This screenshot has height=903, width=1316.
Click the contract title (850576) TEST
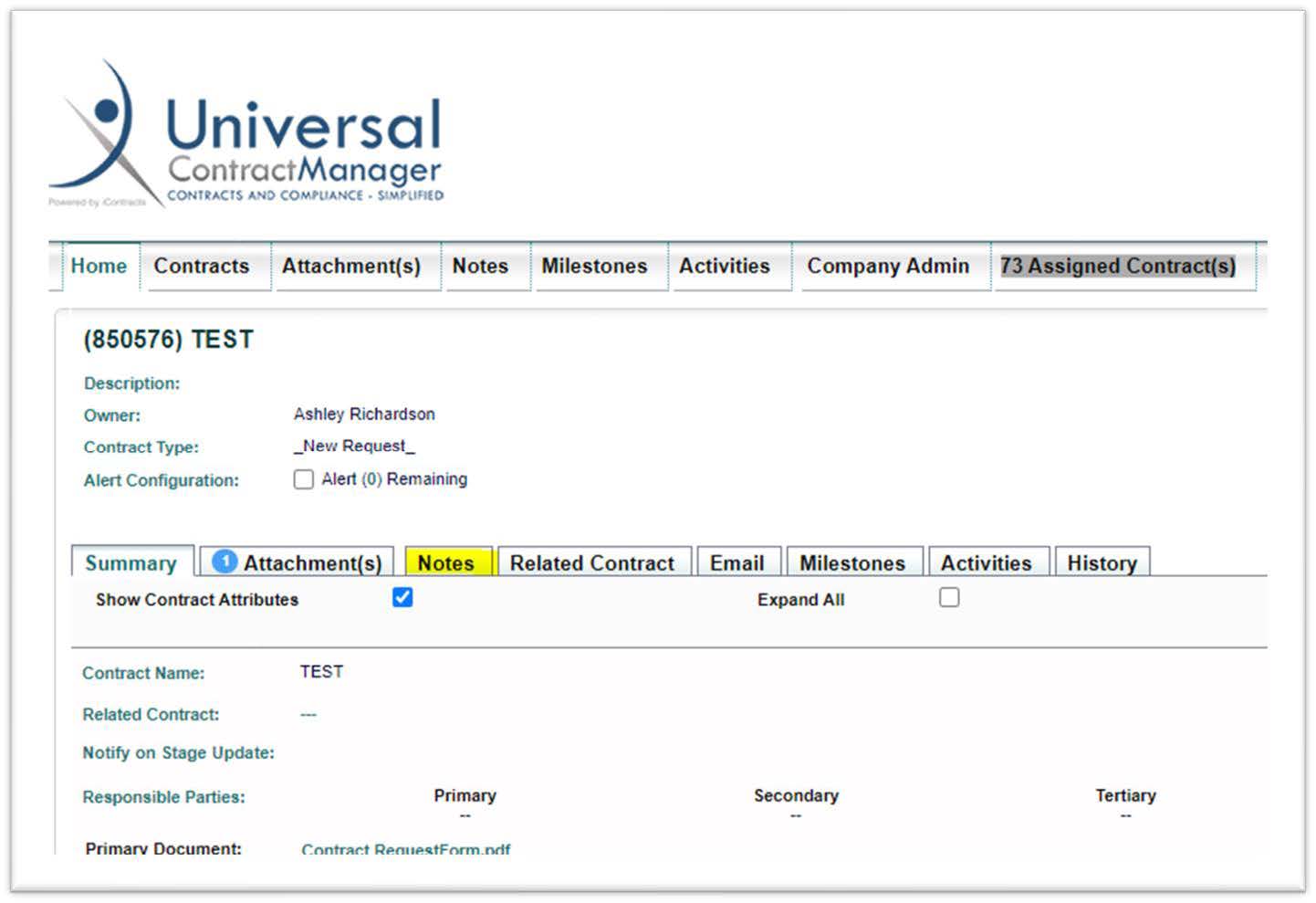168,339
